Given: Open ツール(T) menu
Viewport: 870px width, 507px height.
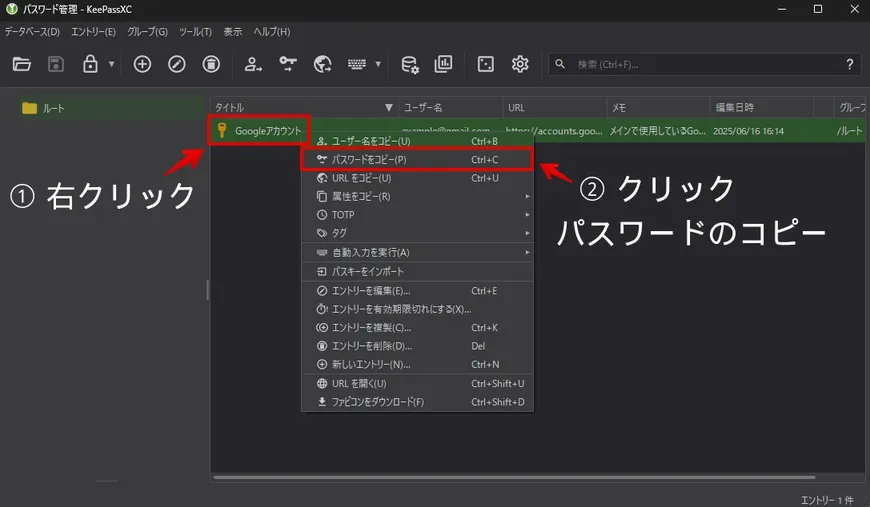Looking at the screenshot, I should (195, 32).
